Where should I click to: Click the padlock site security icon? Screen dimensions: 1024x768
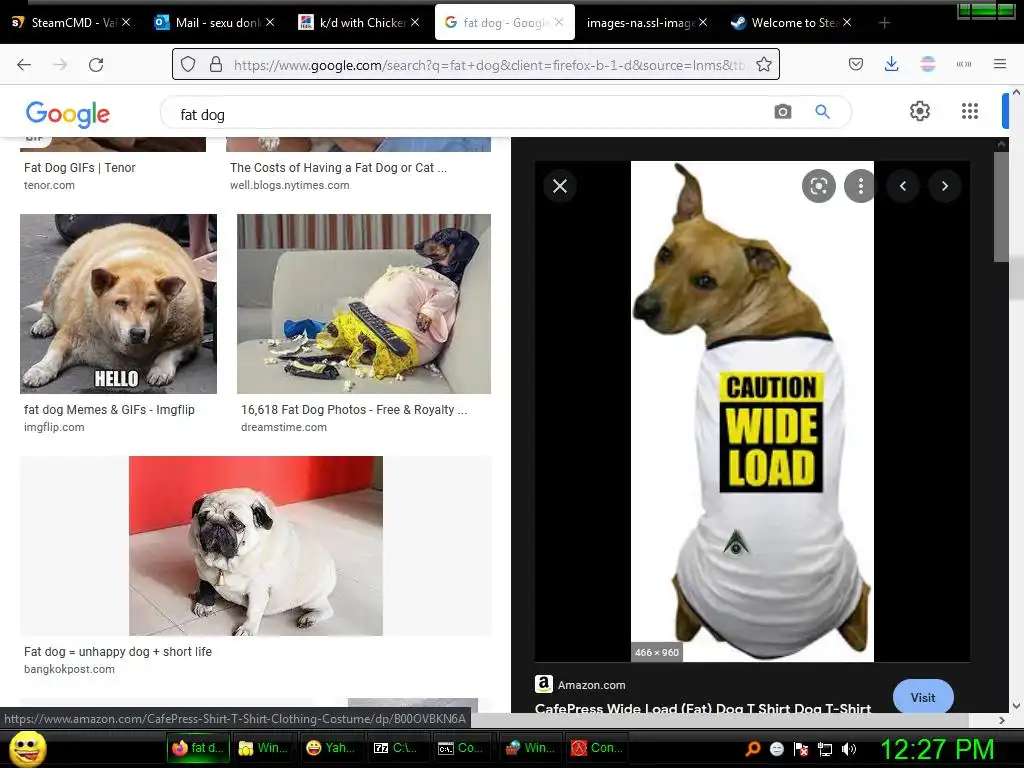pos(216,64)
